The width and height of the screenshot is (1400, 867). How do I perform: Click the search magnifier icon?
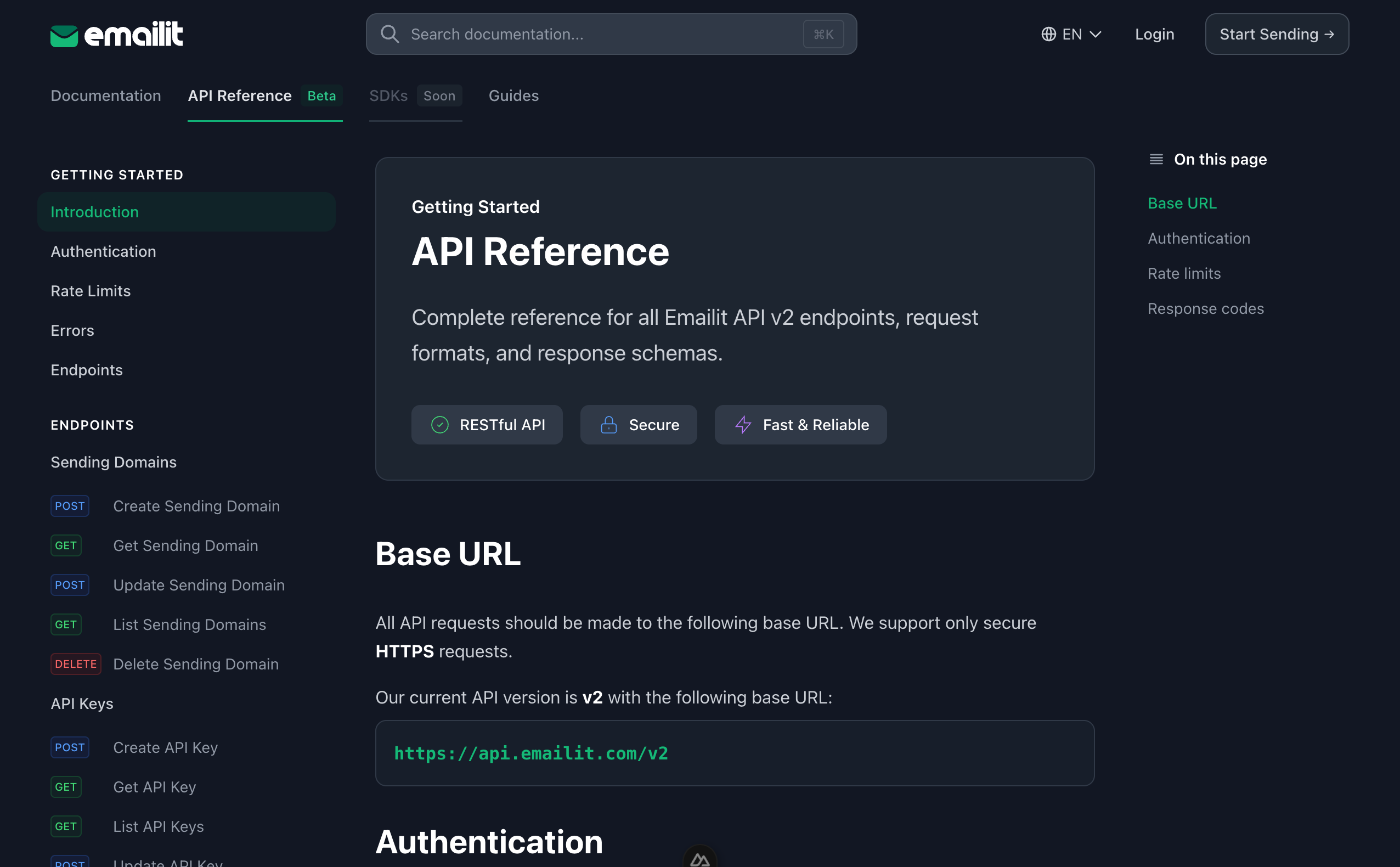(390, 34)
